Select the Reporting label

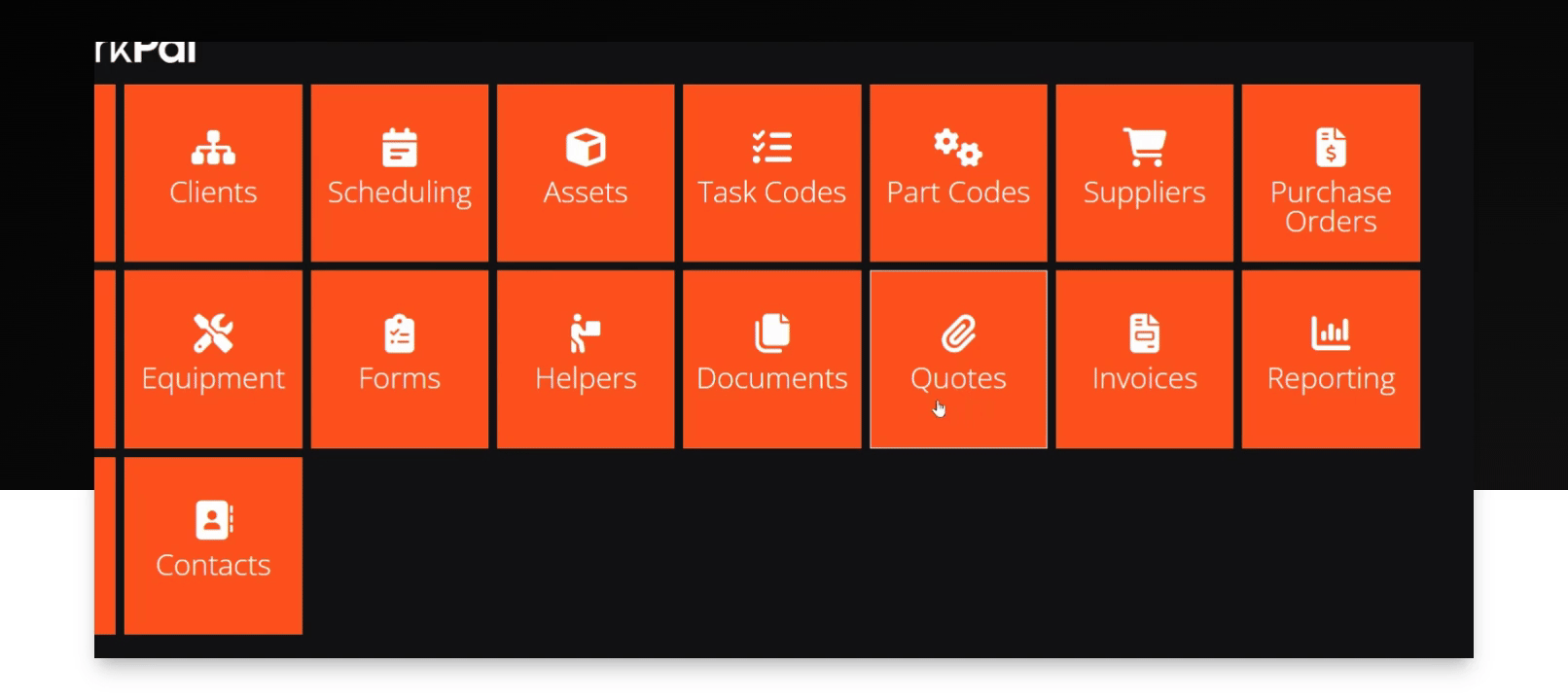(1331, 379)
